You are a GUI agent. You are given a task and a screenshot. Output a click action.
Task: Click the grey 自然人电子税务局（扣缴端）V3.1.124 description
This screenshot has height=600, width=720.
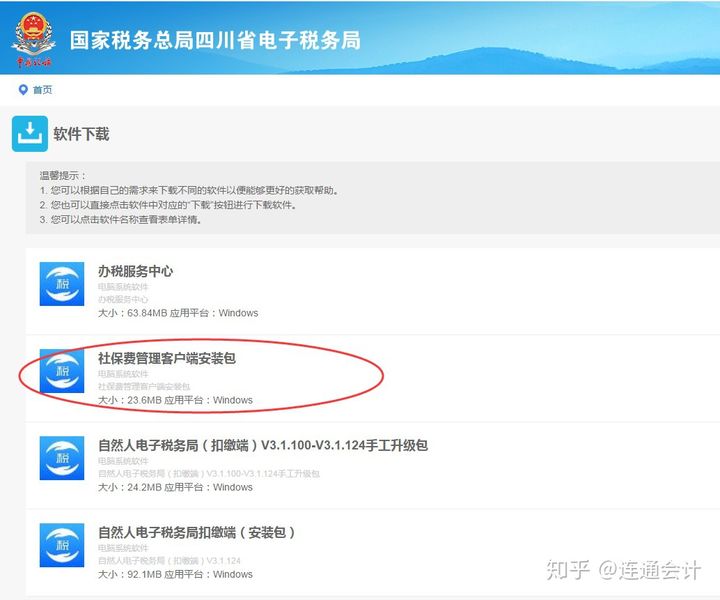point(169,561)
